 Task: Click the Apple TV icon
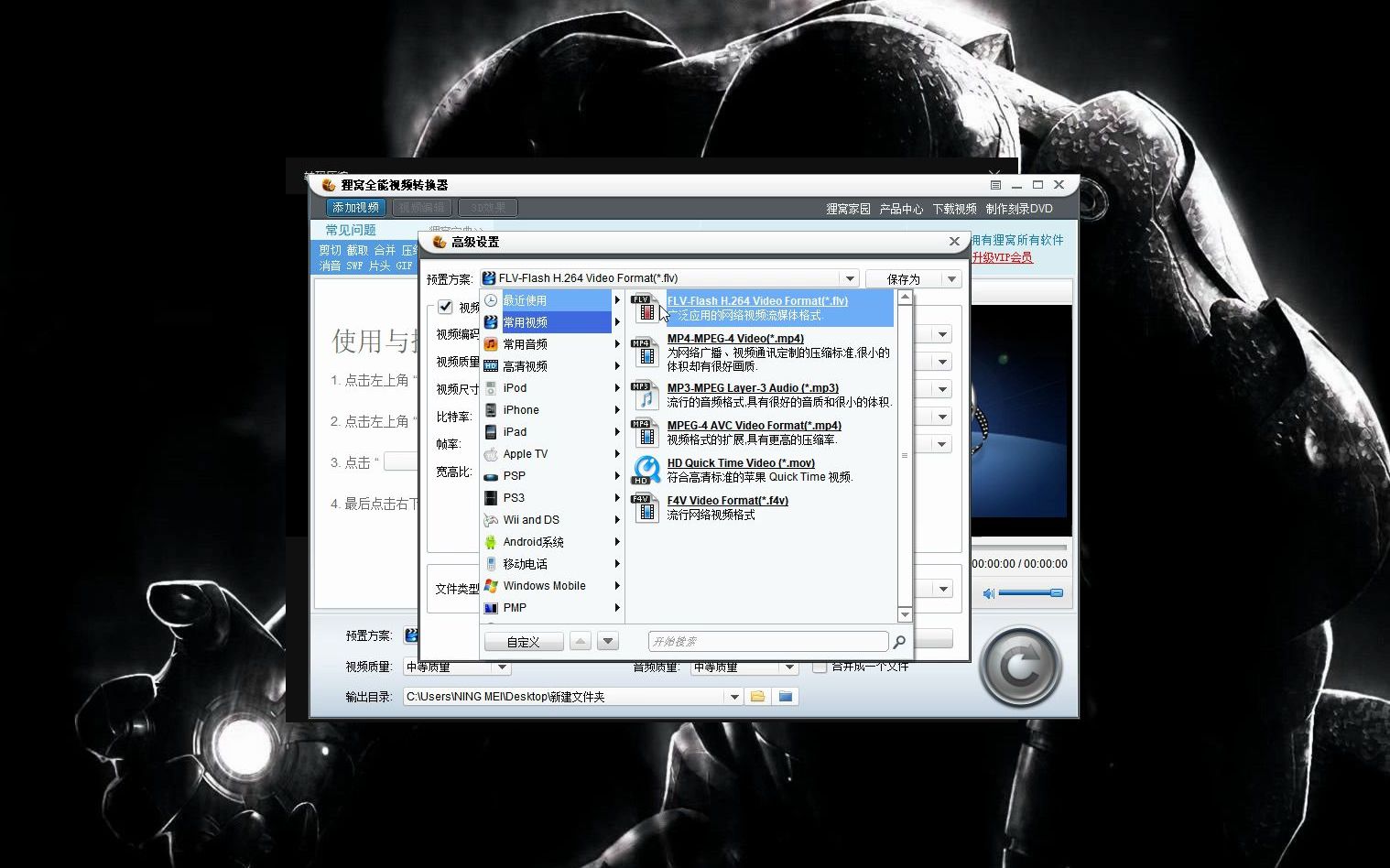tap(491, 454)
